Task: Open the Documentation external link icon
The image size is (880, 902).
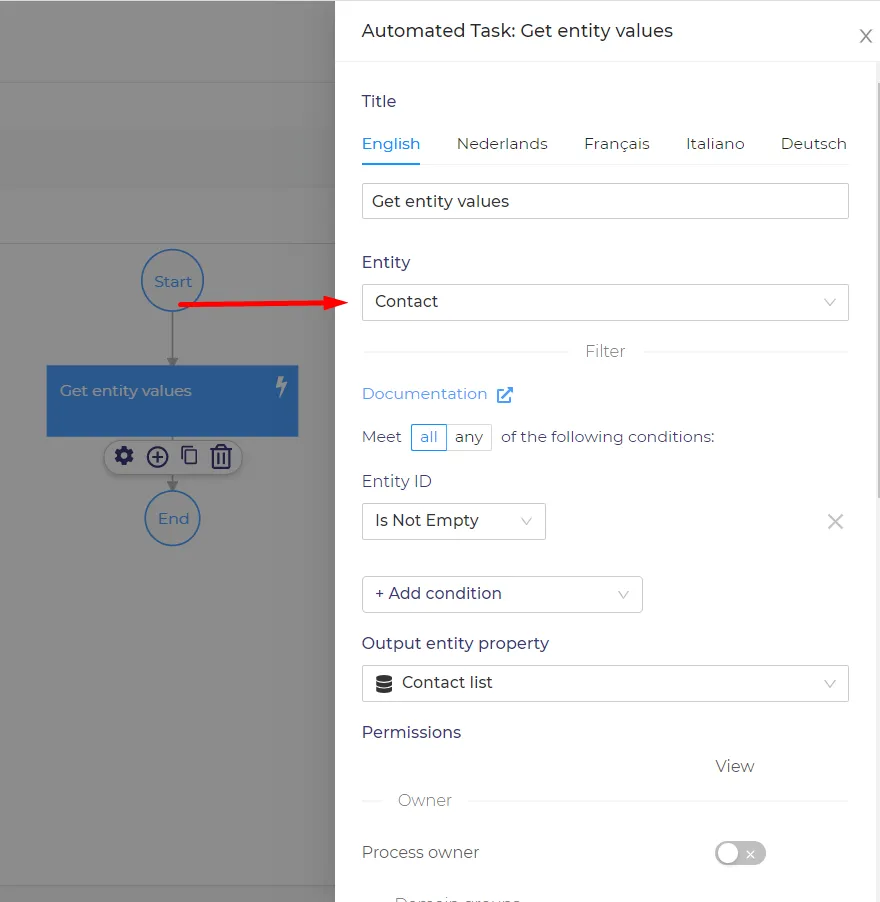Action: point(504,395)
